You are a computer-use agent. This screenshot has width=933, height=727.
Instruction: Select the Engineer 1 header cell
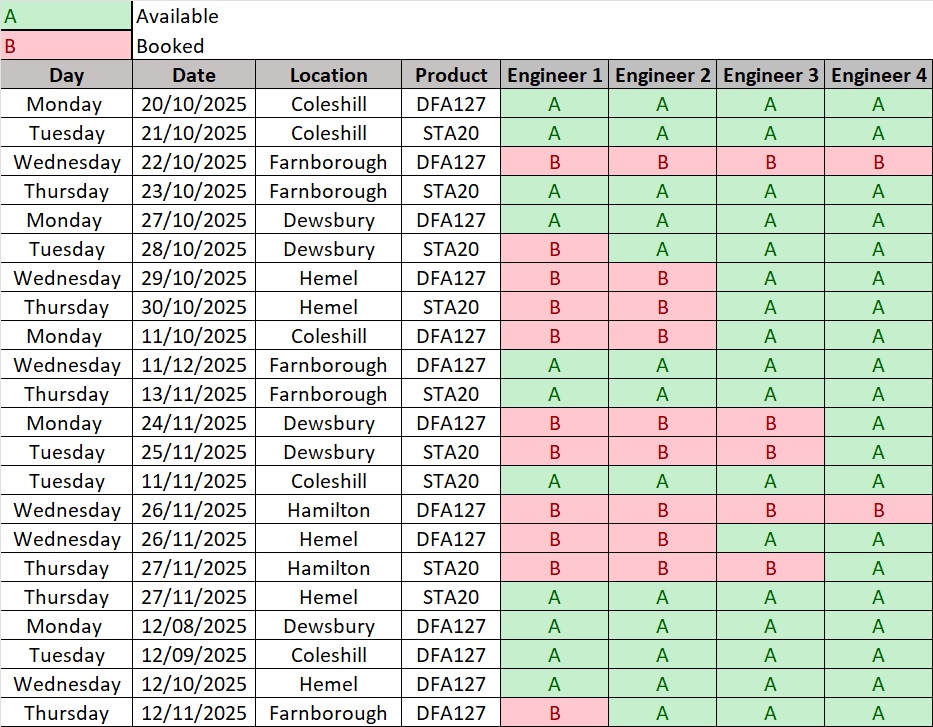[555, 75]
